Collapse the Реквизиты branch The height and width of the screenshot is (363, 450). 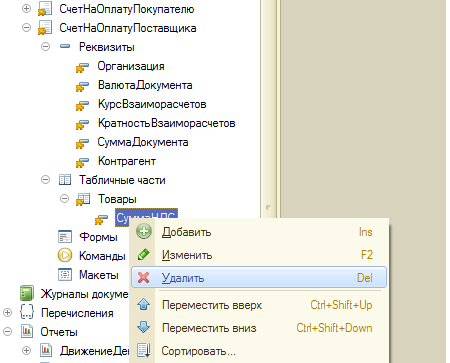[46, 47]
